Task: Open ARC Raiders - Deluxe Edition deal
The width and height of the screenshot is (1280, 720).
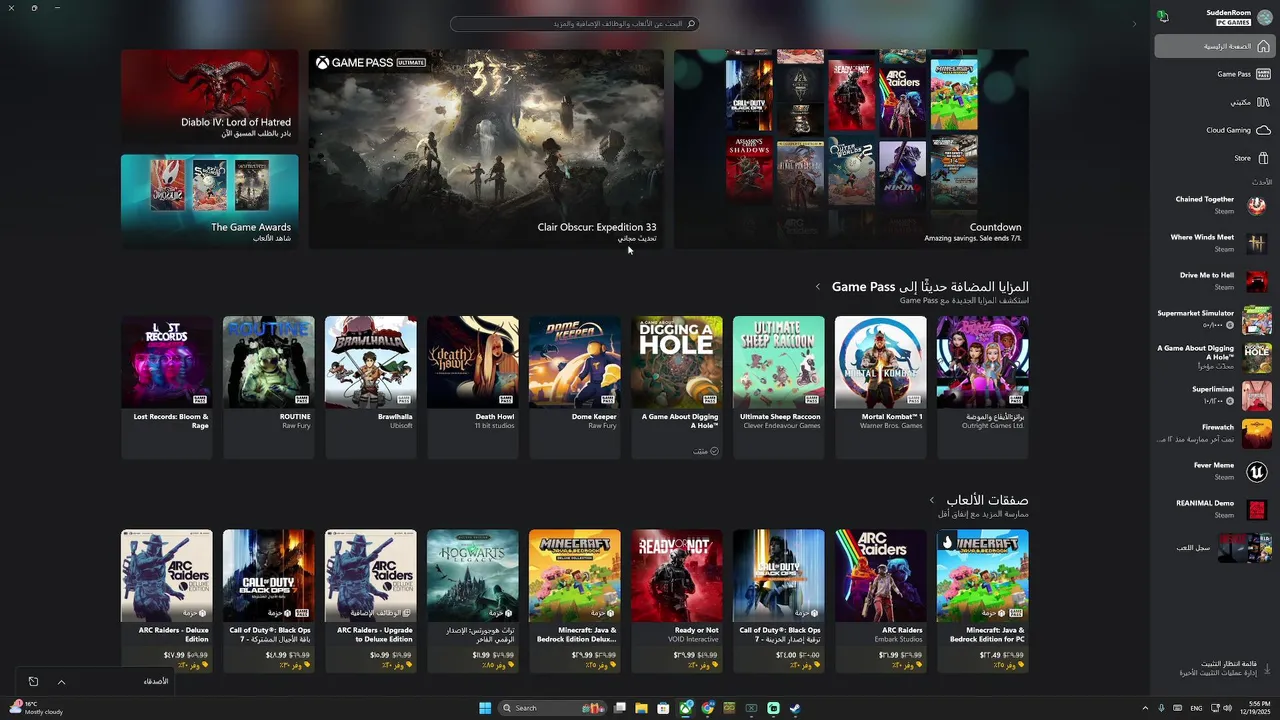Action: coord(167,600)
